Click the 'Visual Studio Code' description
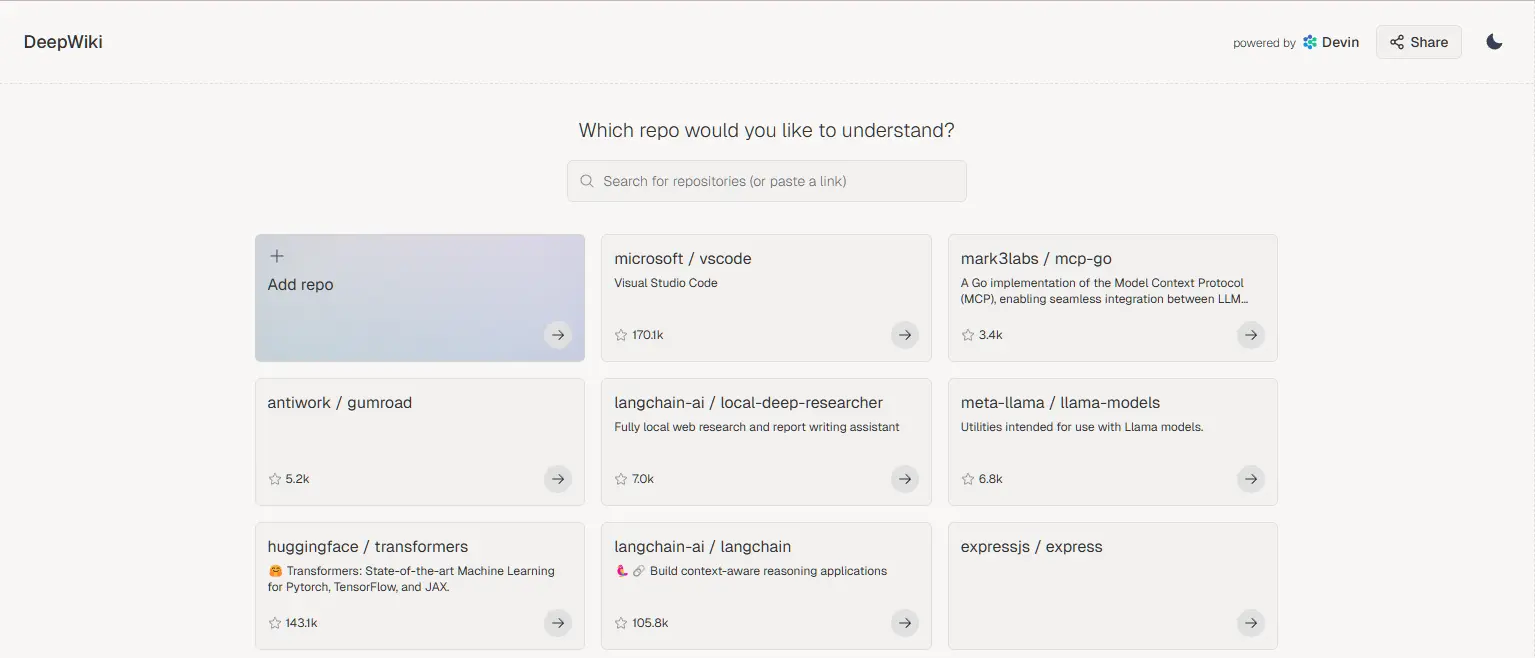Viewport: 1535px width, 658px height. [666, 283]
